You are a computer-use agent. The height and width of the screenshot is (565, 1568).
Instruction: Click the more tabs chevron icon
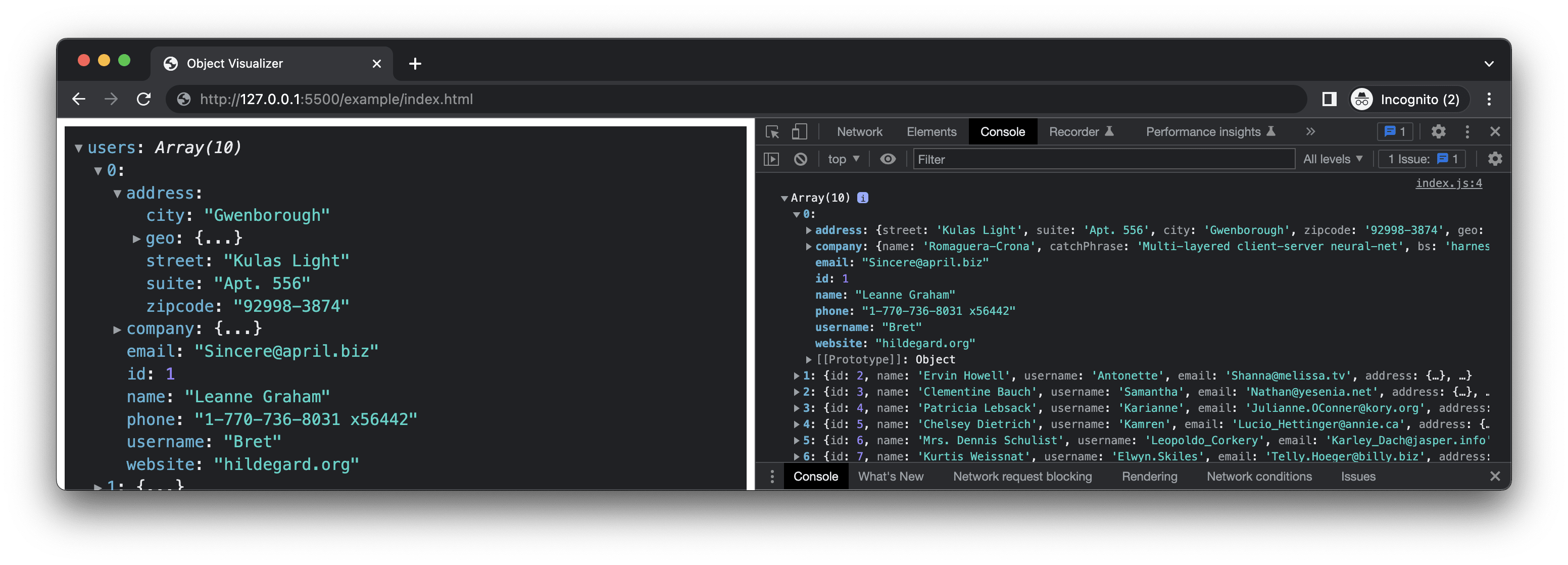[1310, 131]
